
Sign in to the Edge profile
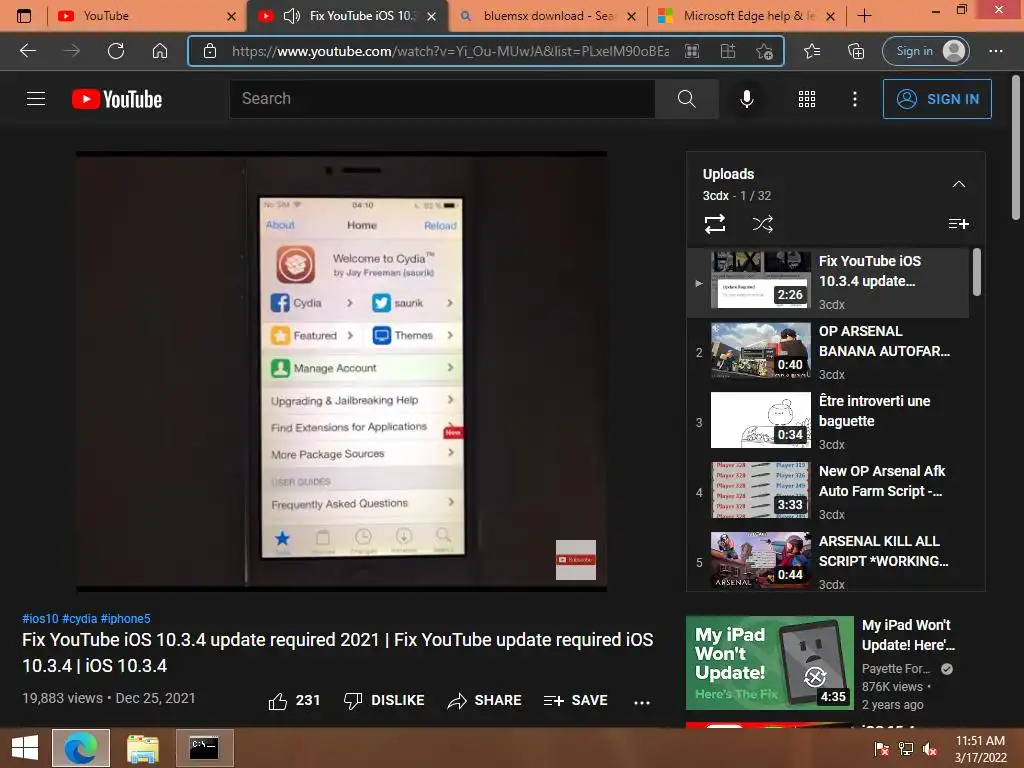point(925,51)
